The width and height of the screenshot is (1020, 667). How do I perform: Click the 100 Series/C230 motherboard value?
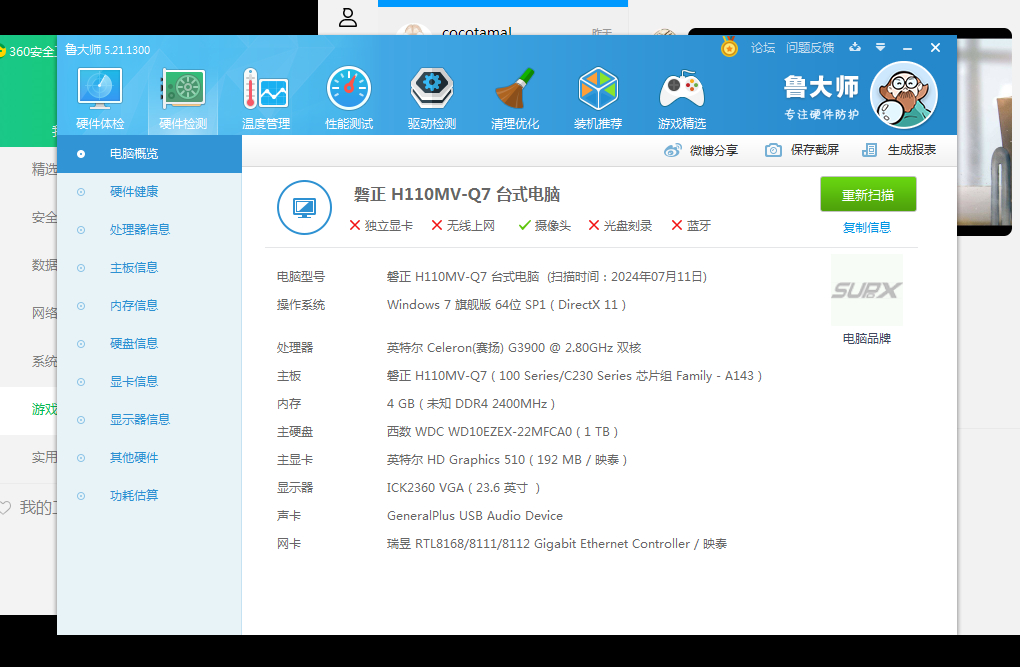point(574,375)
